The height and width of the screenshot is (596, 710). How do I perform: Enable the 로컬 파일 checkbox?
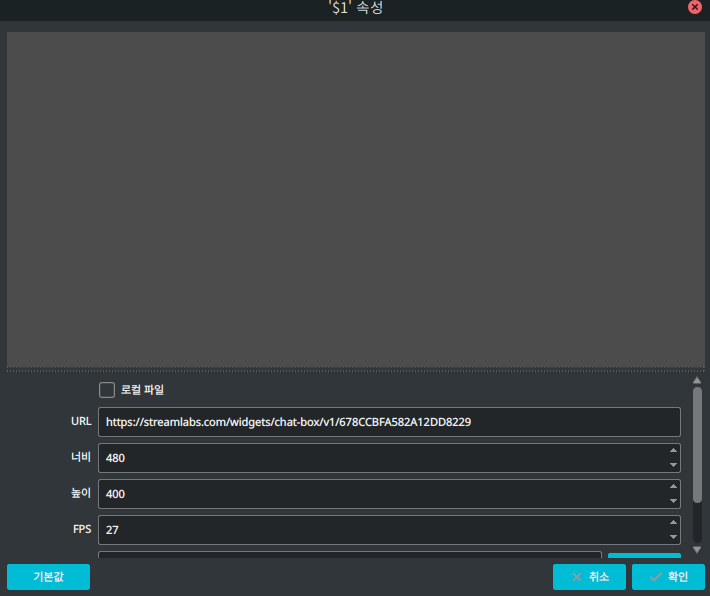[107, 390]
